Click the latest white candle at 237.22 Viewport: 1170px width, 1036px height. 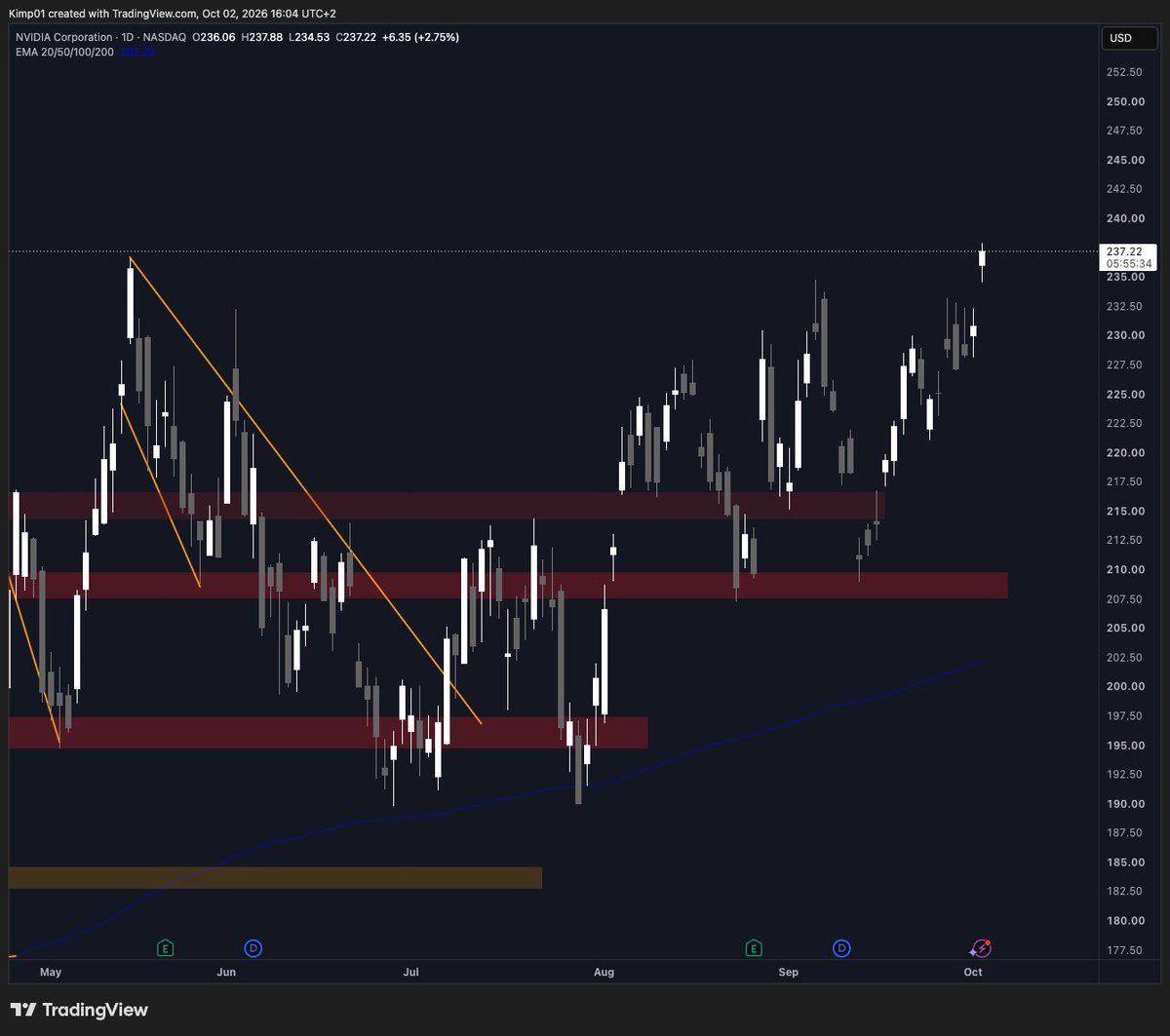pos(982,257)
